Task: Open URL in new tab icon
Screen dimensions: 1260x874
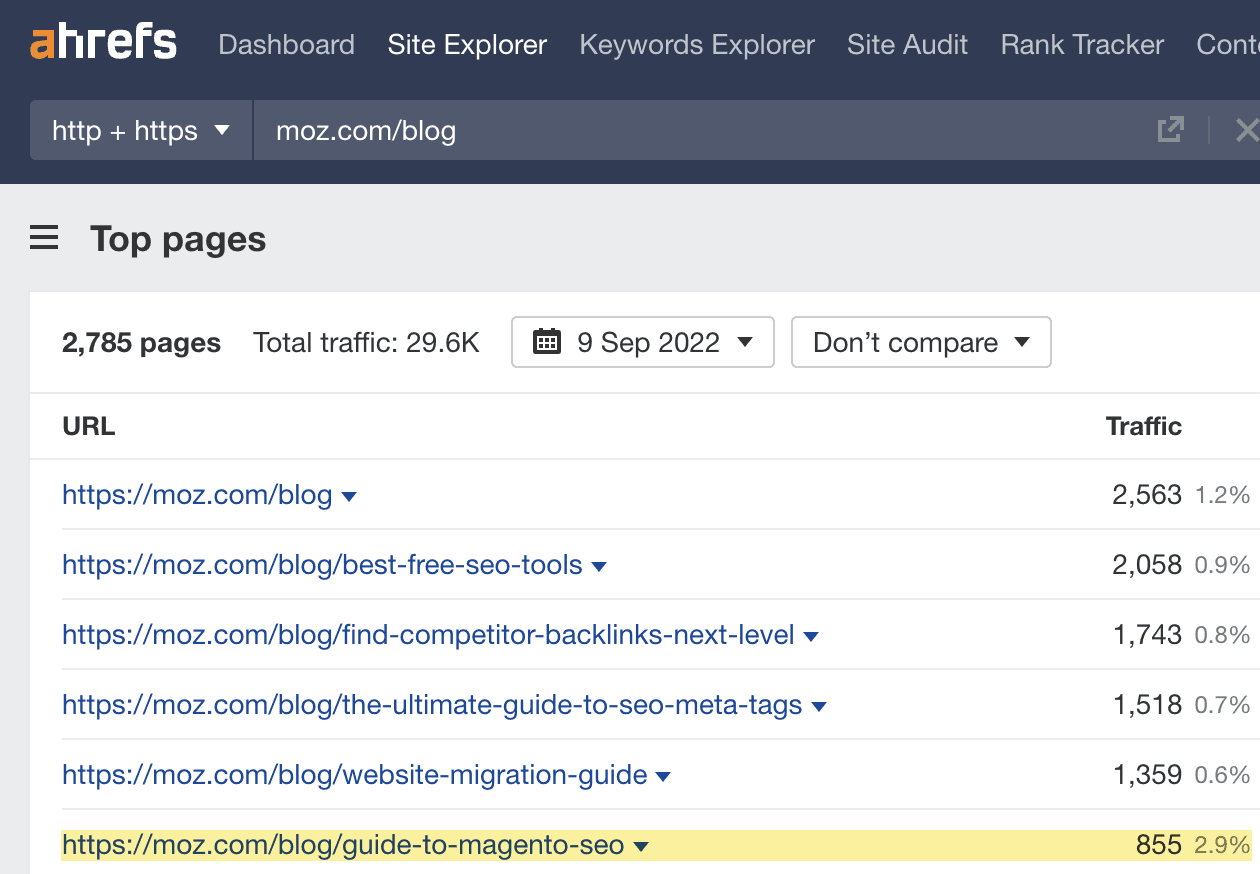Action: point(1170,130)
